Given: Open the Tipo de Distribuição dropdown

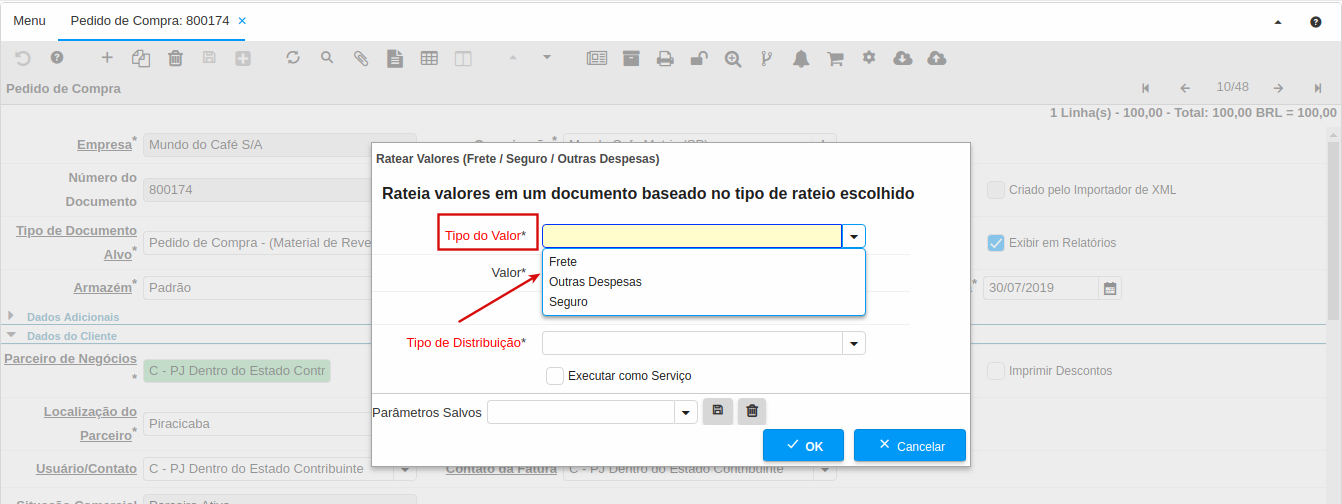Looking at the screenshot, I should coord(854,344).
